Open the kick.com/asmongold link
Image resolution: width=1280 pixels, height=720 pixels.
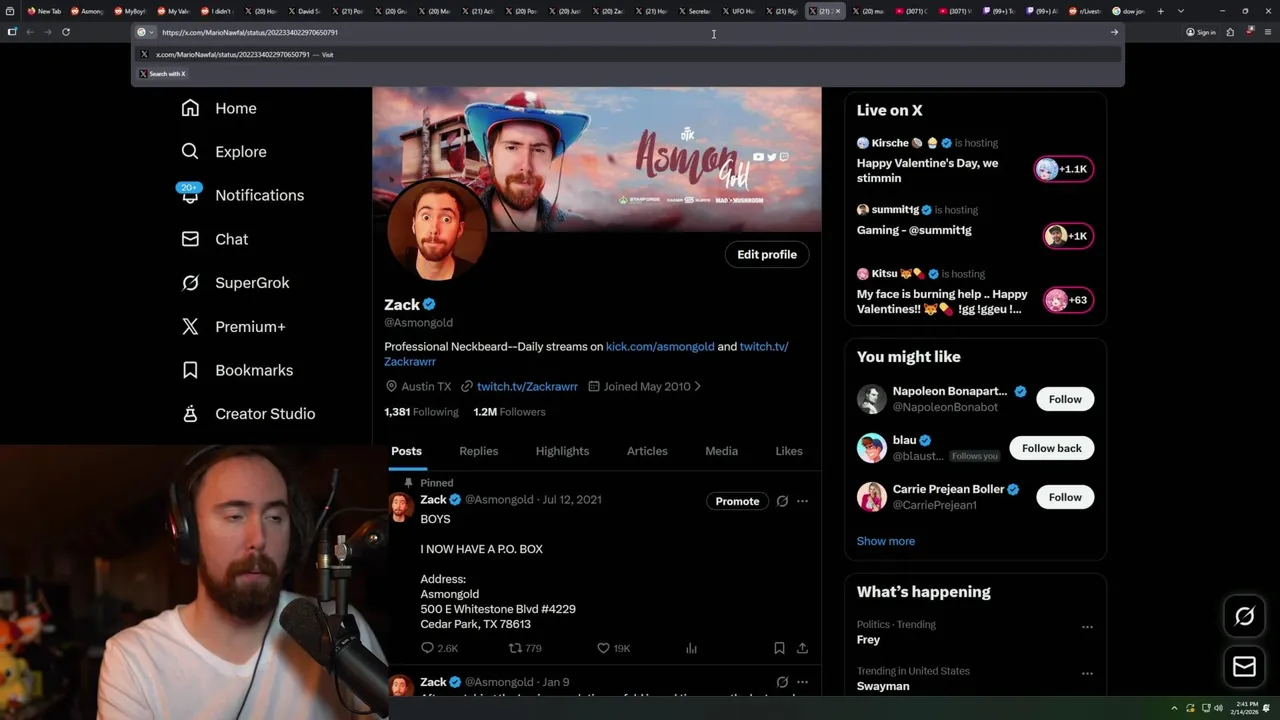660,347
